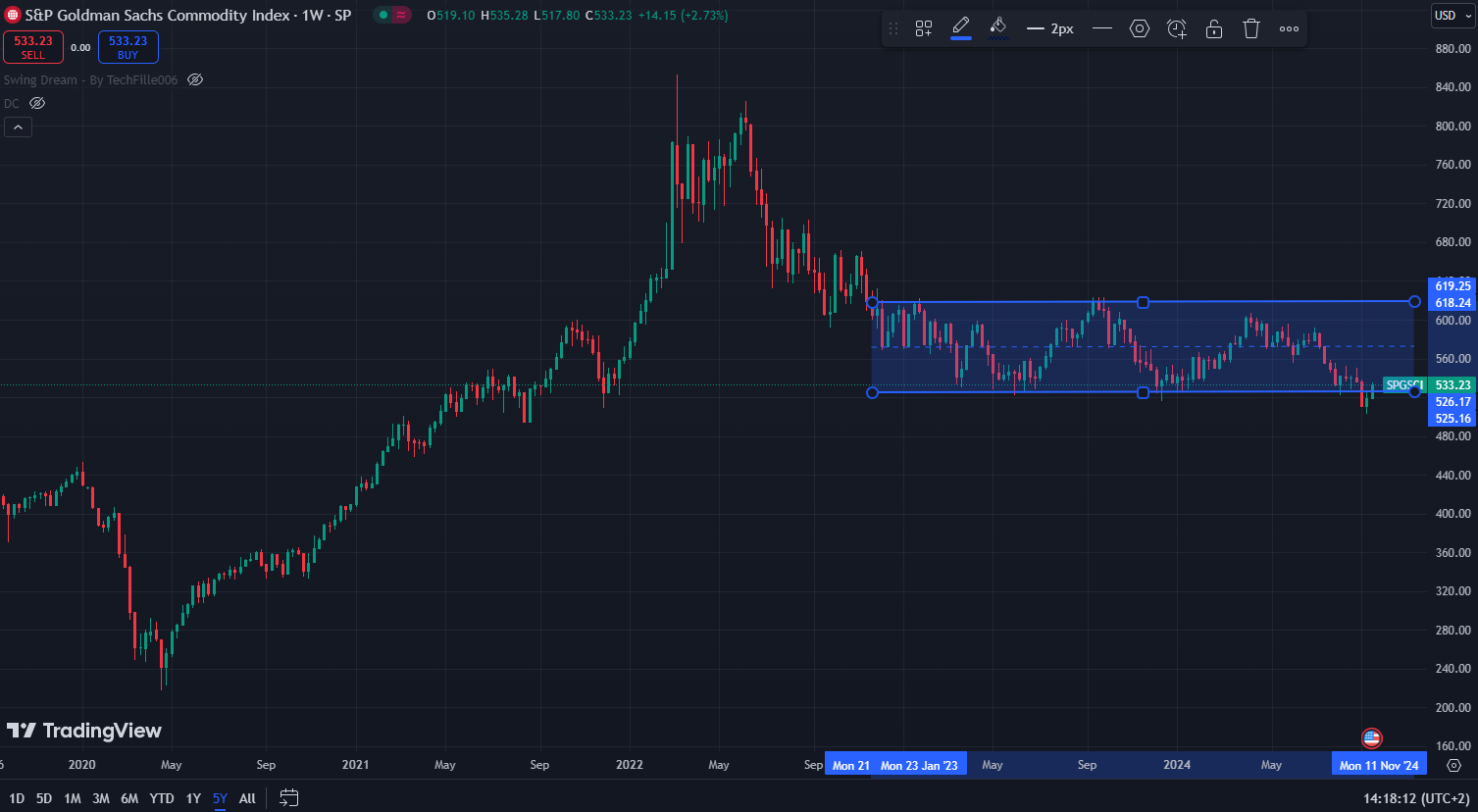This screenshot has width=1478, height=812.
Task: Change rectangle background with paint bucket icon
Action: [x=998, y=27]
